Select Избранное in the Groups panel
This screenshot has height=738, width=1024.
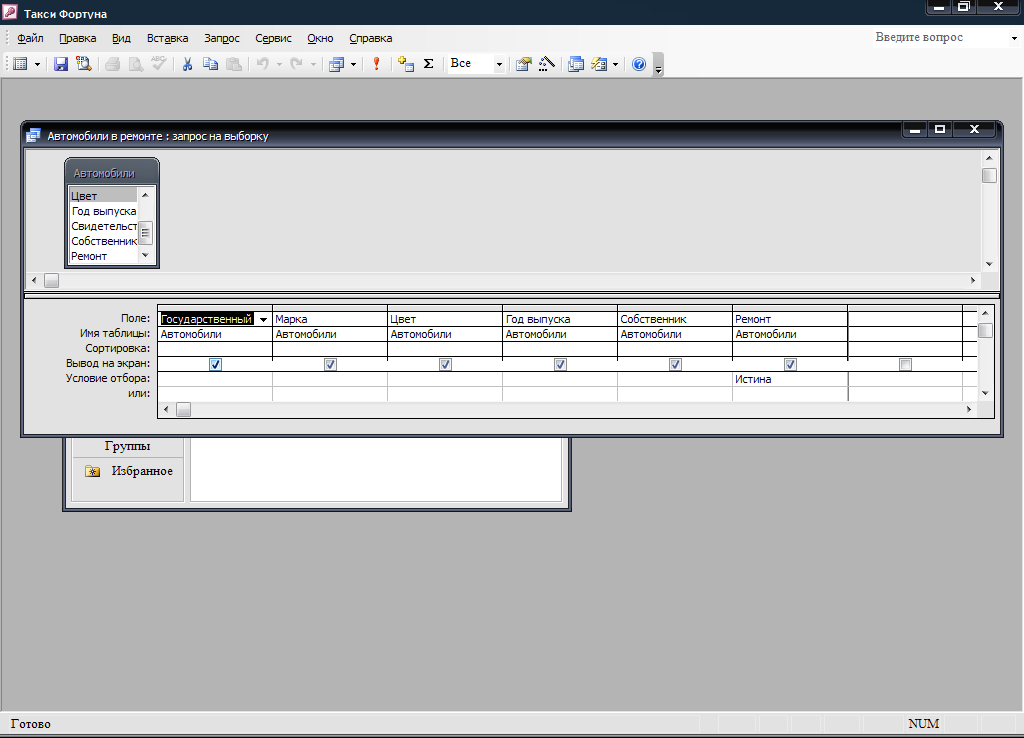coord(141,471)
